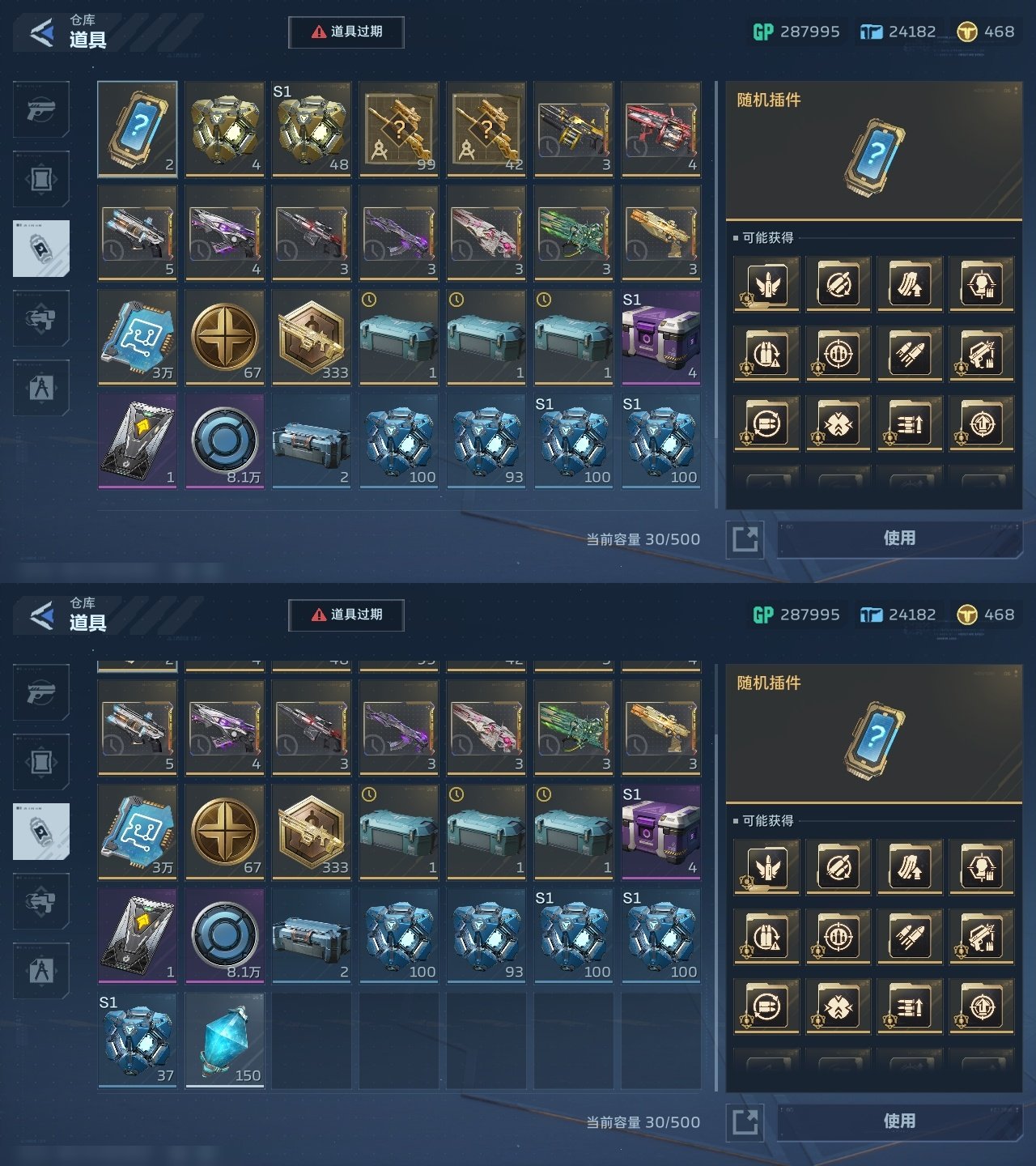
Task: Click the 使用 button in the lower screen
Action: tap(899, 1121)
